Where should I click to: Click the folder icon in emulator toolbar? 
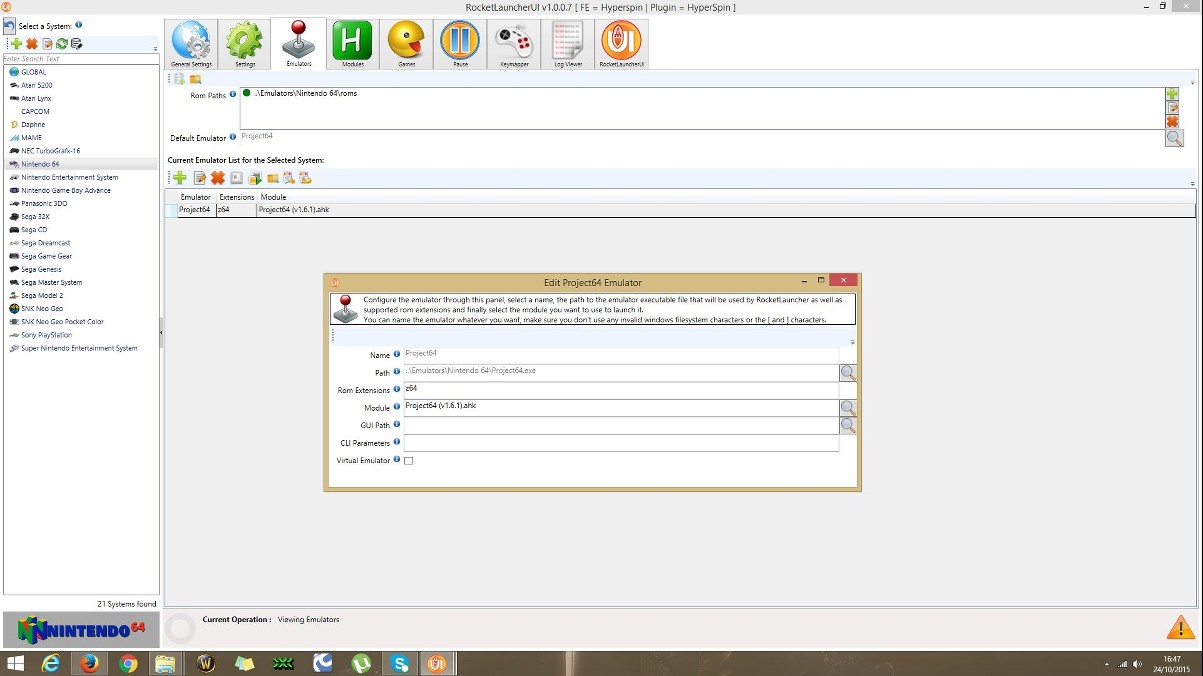[x=272, y=178]
